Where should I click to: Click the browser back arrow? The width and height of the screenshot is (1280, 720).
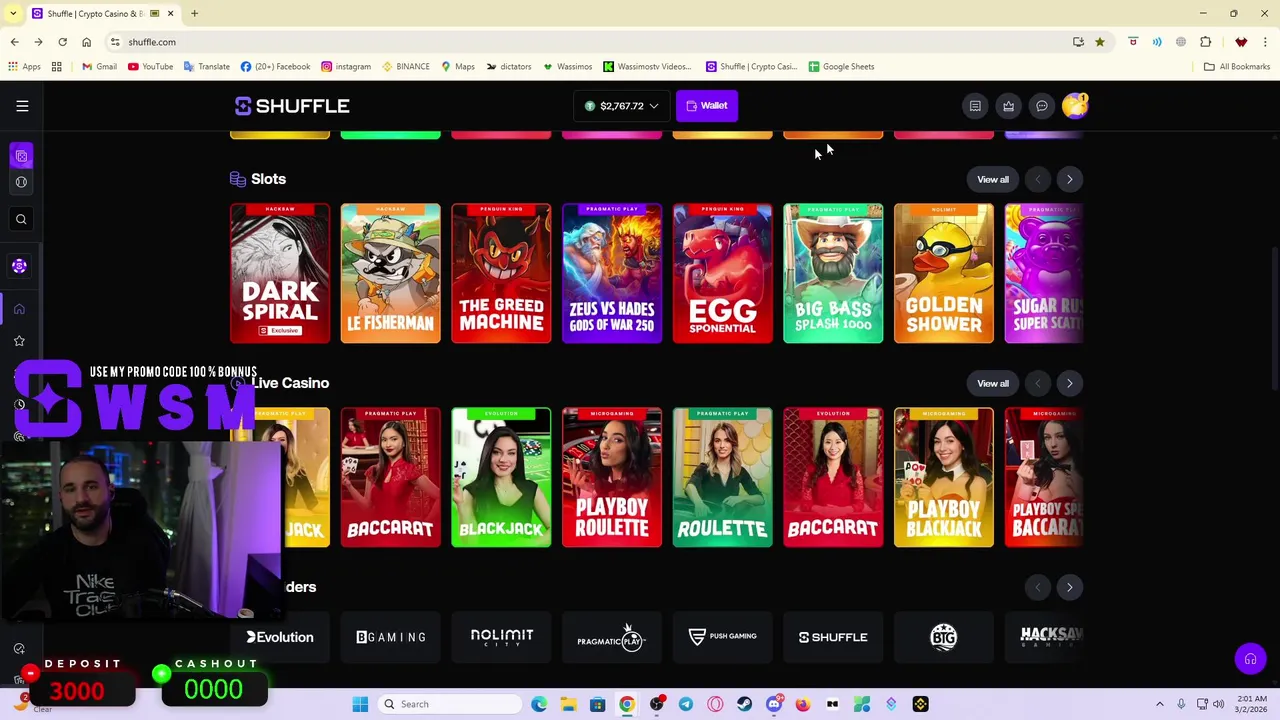point(14,42)
